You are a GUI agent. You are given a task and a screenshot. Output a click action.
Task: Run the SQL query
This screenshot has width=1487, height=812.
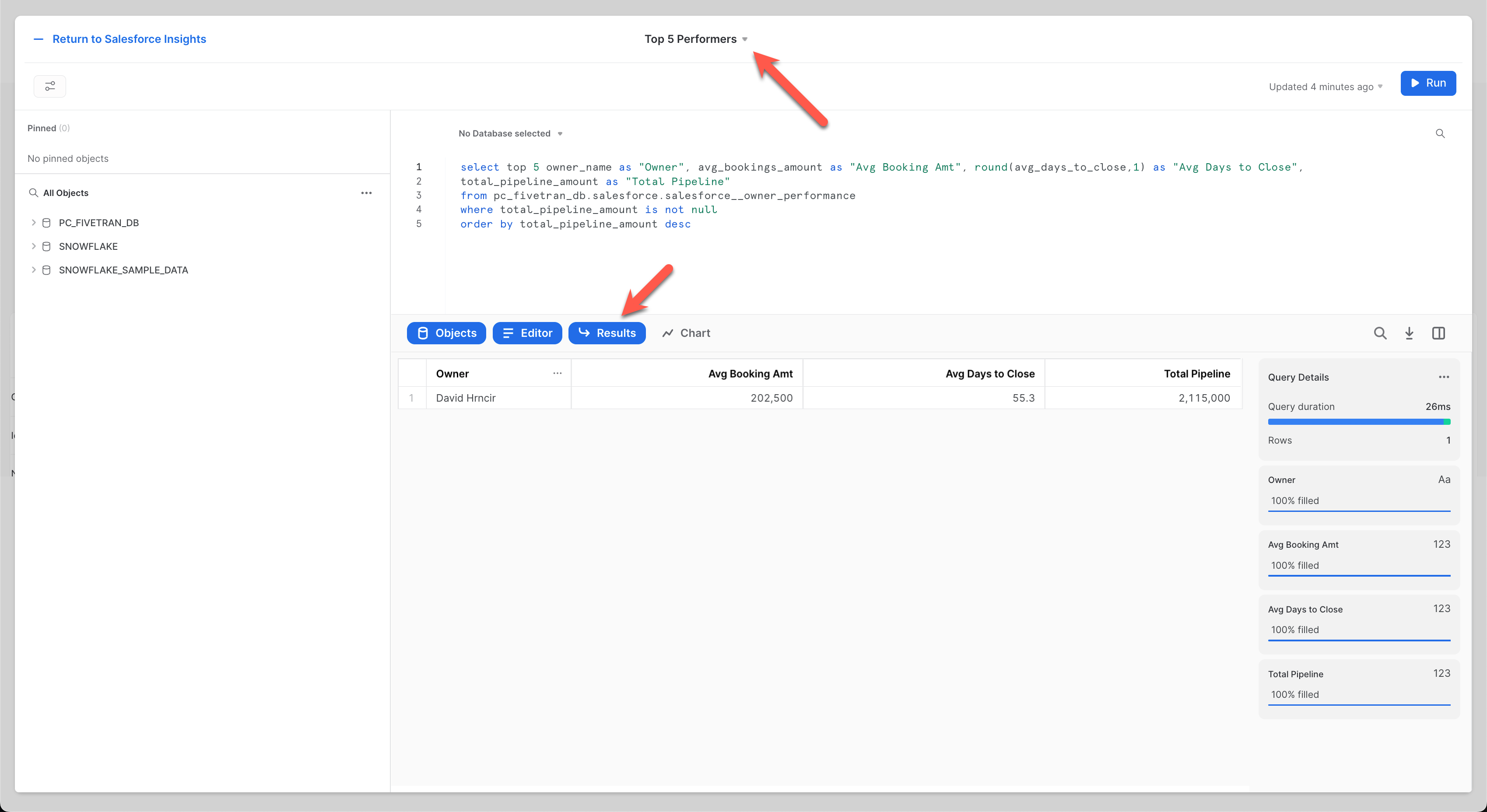point(1428,83)
